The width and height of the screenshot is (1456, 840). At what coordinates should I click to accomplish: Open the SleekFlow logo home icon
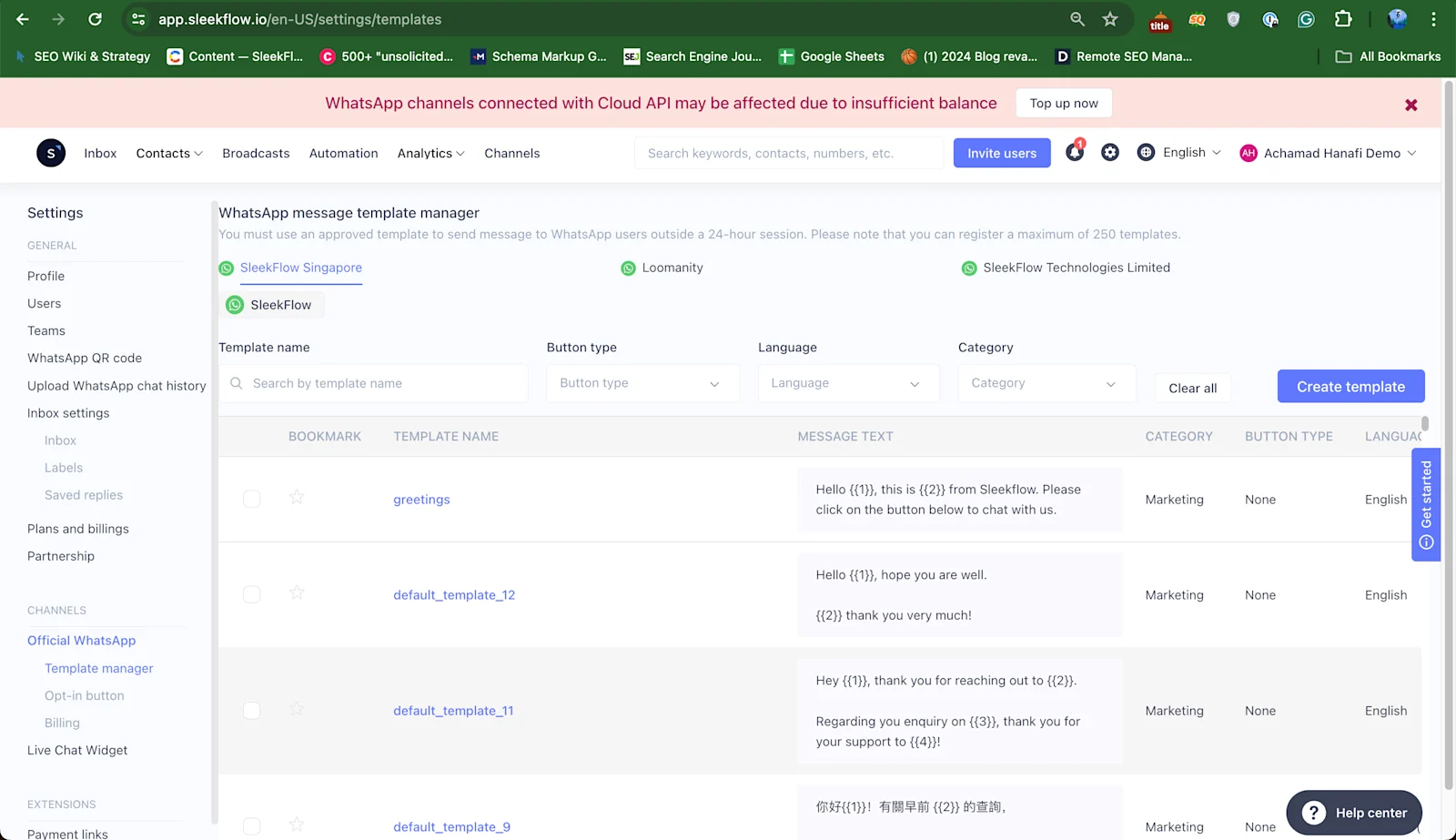tap(51, 153)
